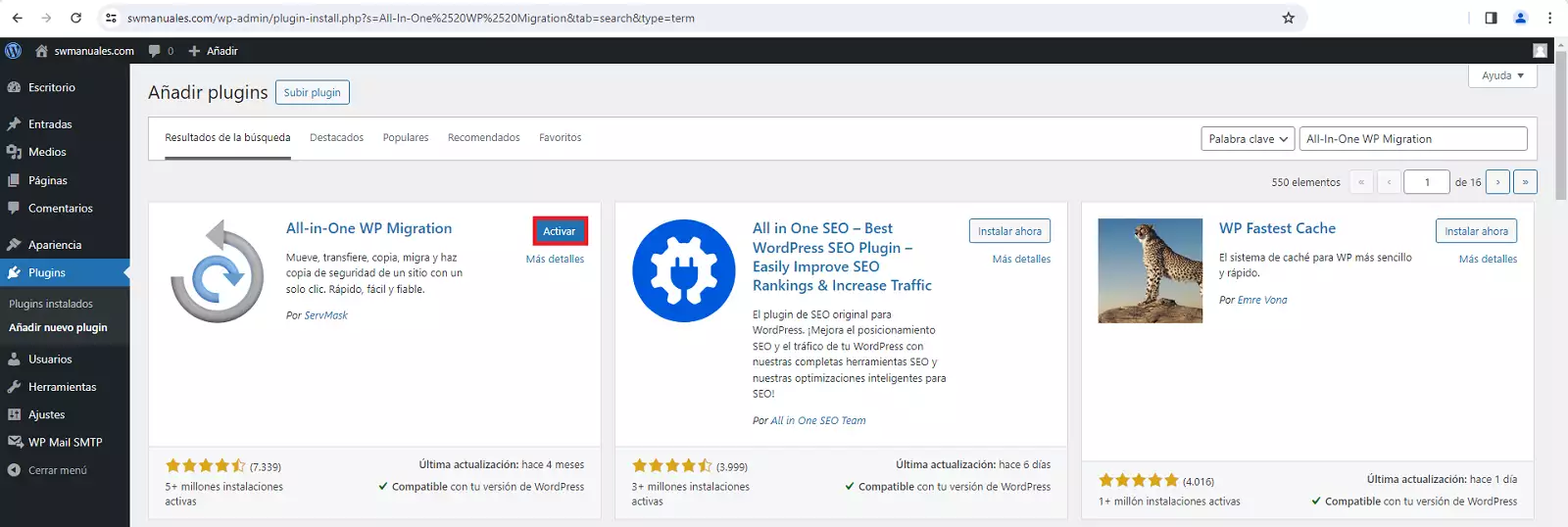Go back with browser back arrow
Viewport: 1568px width, 527px height.
[x=17, y=18]
